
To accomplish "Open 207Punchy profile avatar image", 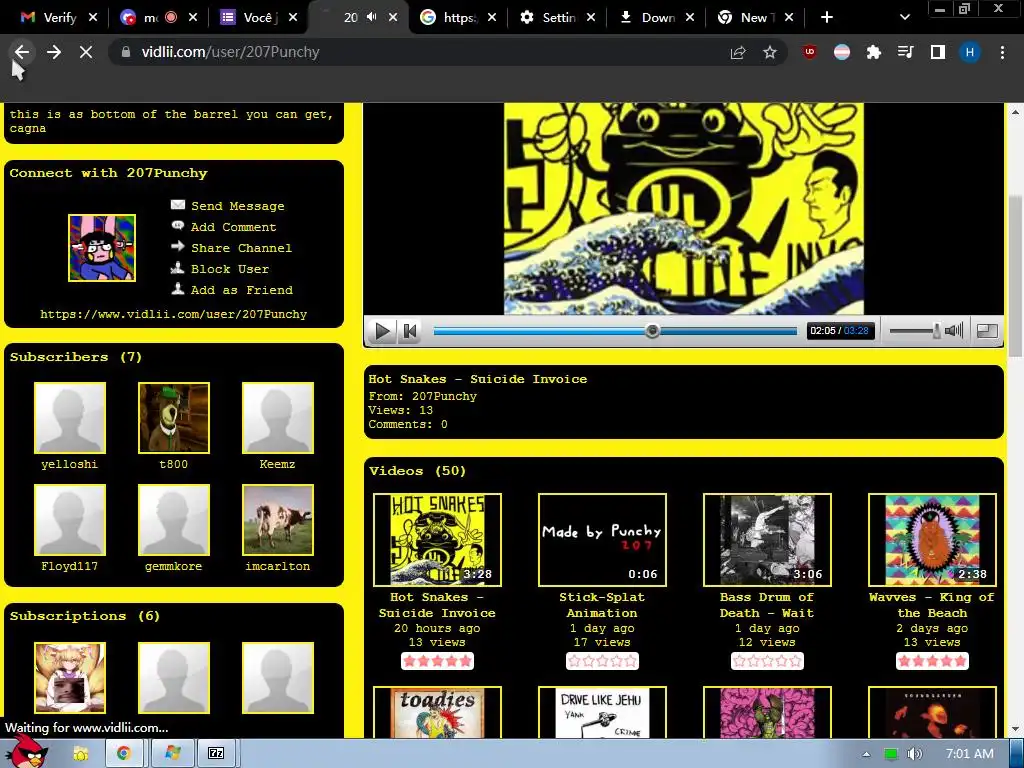I will pos(102,248).
